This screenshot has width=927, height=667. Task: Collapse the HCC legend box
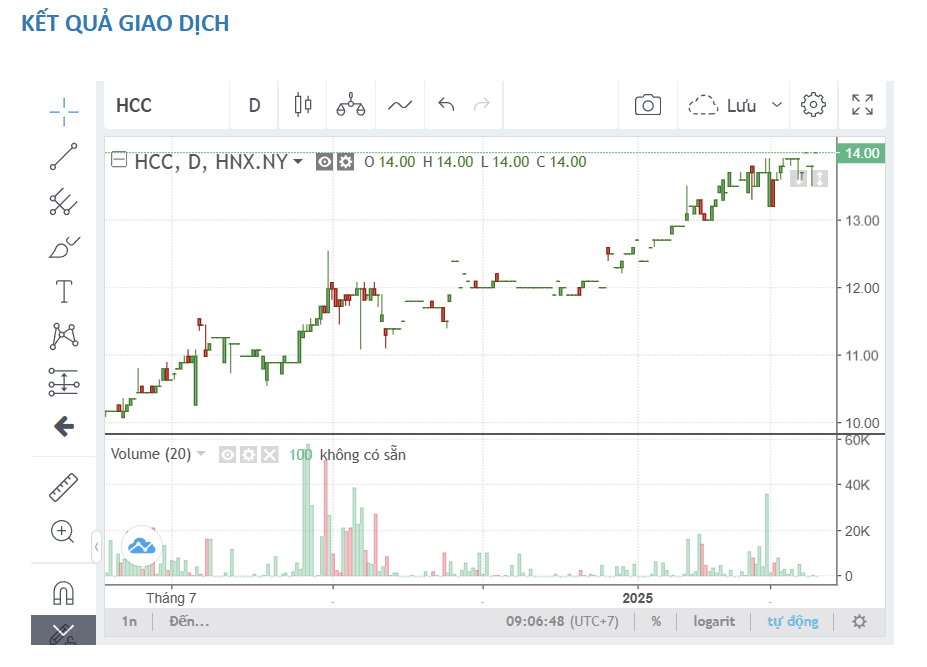[x=119, y=161]
